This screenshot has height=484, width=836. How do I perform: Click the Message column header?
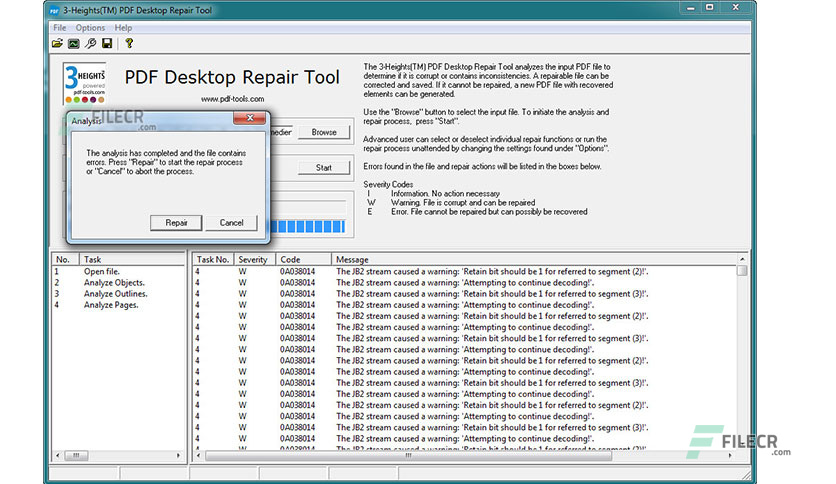click(x=534, y=260)
